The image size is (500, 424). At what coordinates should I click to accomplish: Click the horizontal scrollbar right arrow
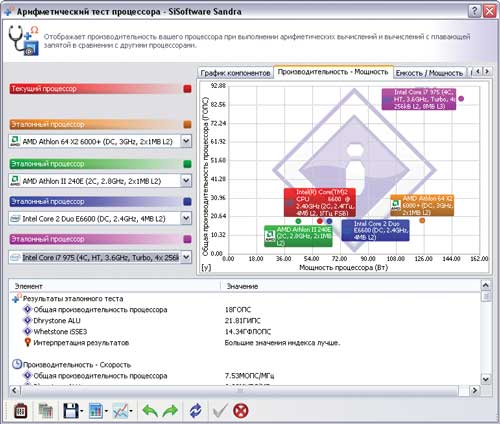pyautogui.click(x=474, y=390)
